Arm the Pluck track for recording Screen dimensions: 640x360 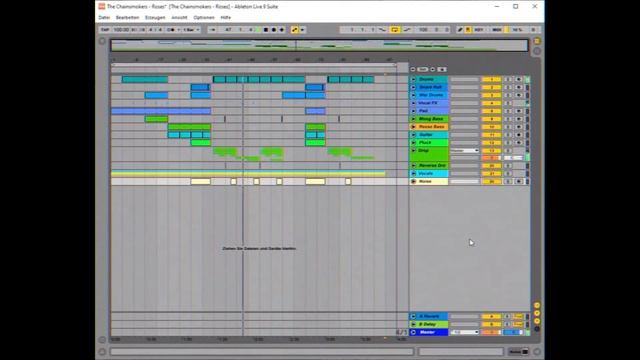(x=519, y=142)
